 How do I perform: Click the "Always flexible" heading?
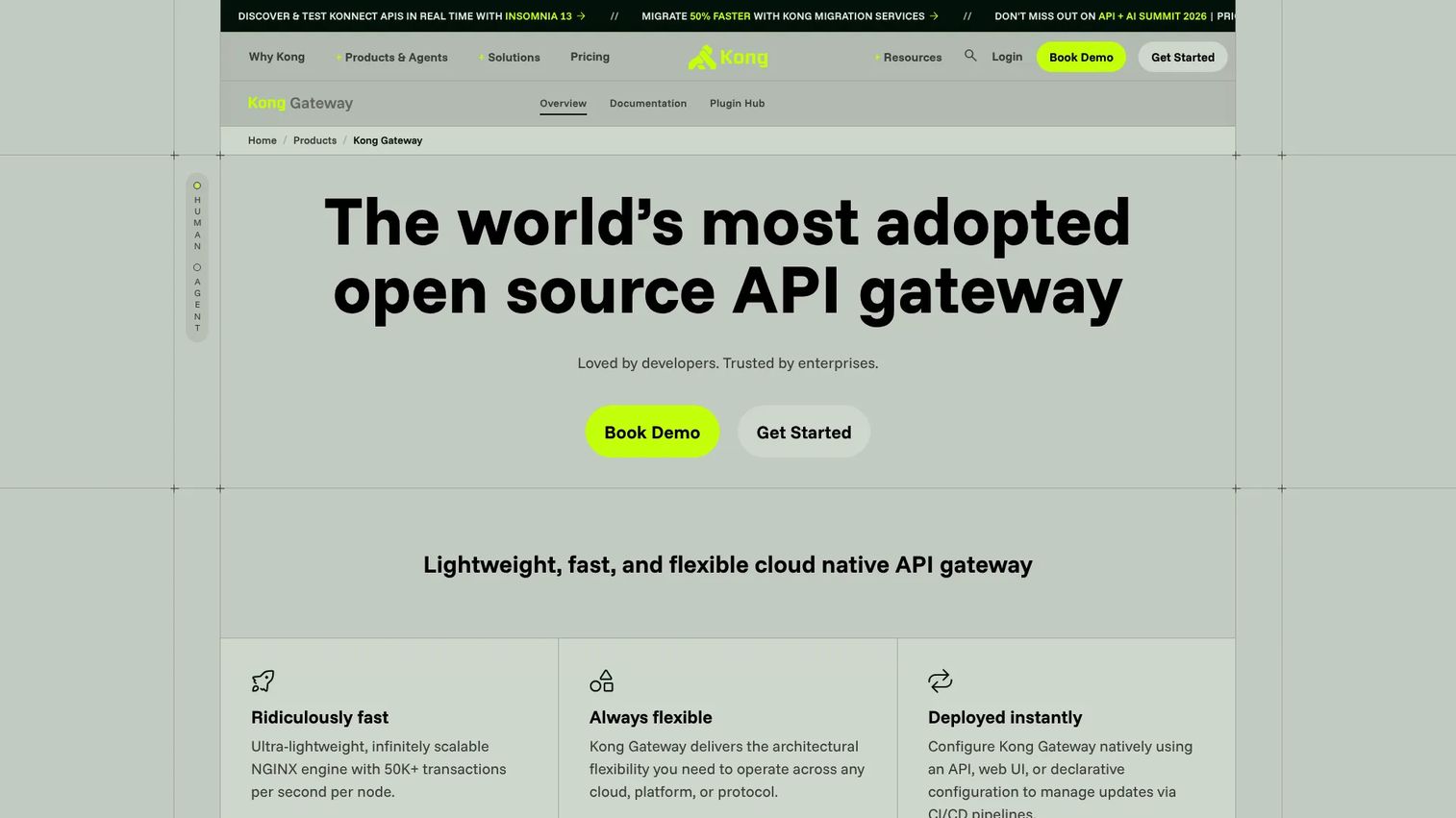point(651,717)
